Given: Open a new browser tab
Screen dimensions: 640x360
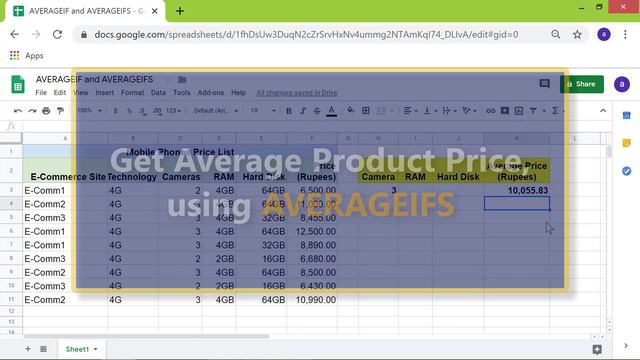Looking at the screenshot, I should 180,11.
